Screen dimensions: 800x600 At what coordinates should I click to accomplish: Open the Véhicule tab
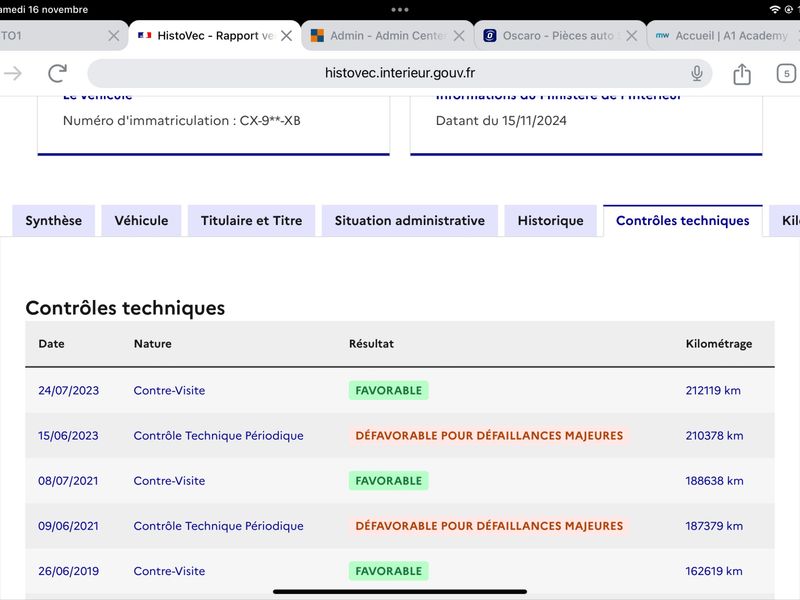[141, 221]
